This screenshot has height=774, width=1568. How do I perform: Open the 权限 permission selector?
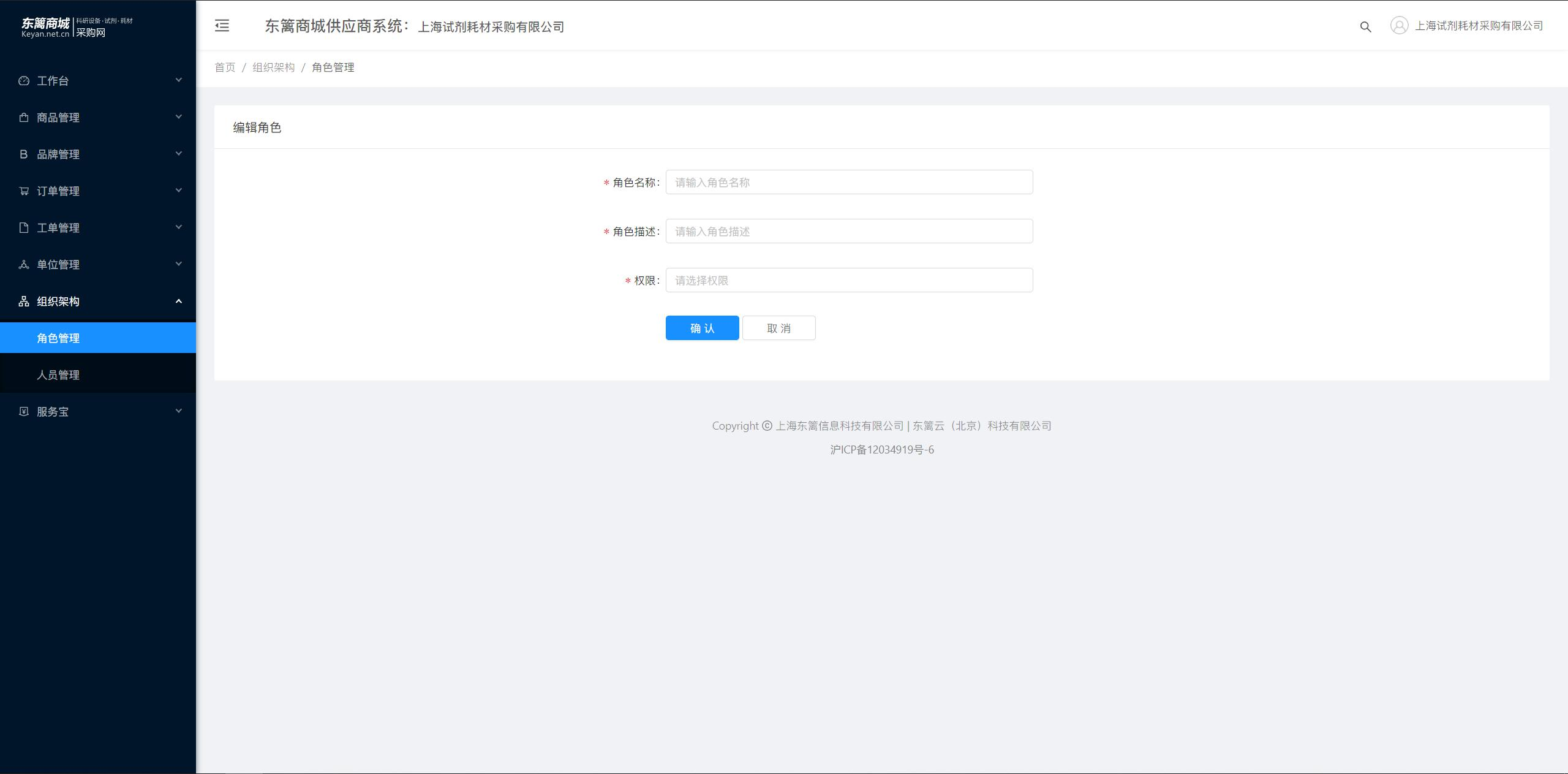coord(849,280)
